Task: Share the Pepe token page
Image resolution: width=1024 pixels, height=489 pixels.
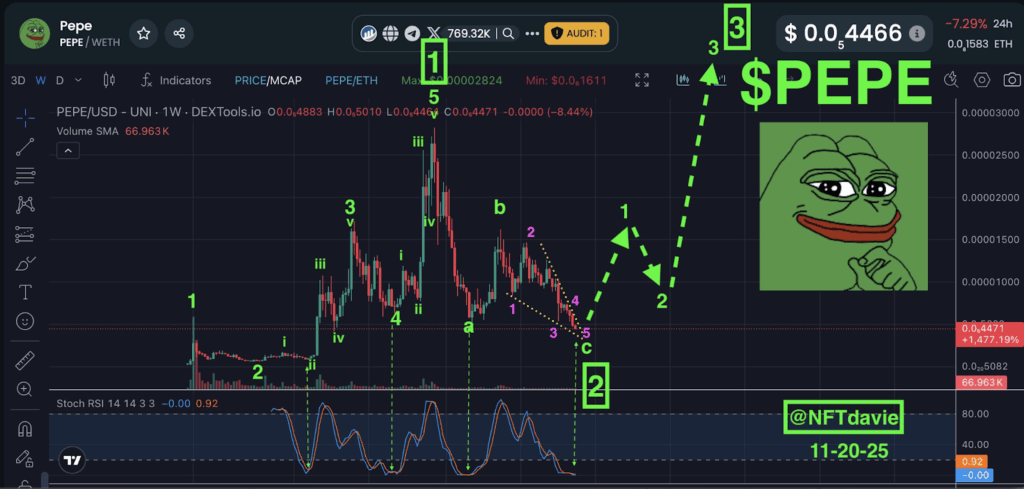Action: (179, 33)
